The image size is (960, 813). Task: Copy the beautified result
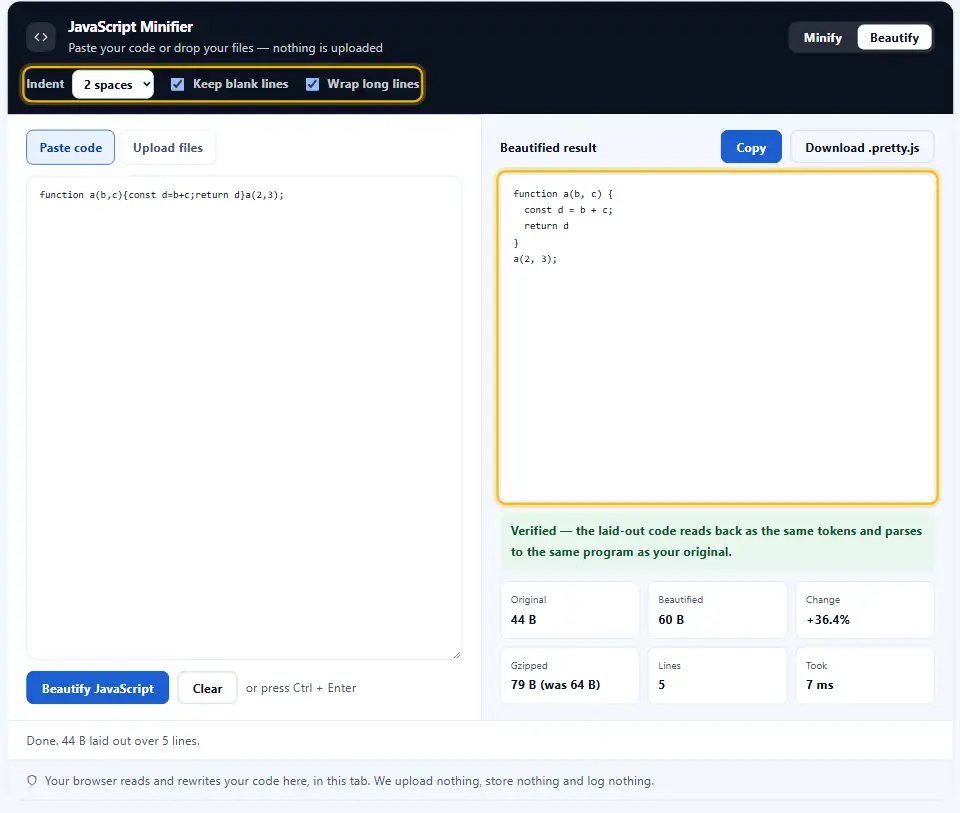[751, 147]
